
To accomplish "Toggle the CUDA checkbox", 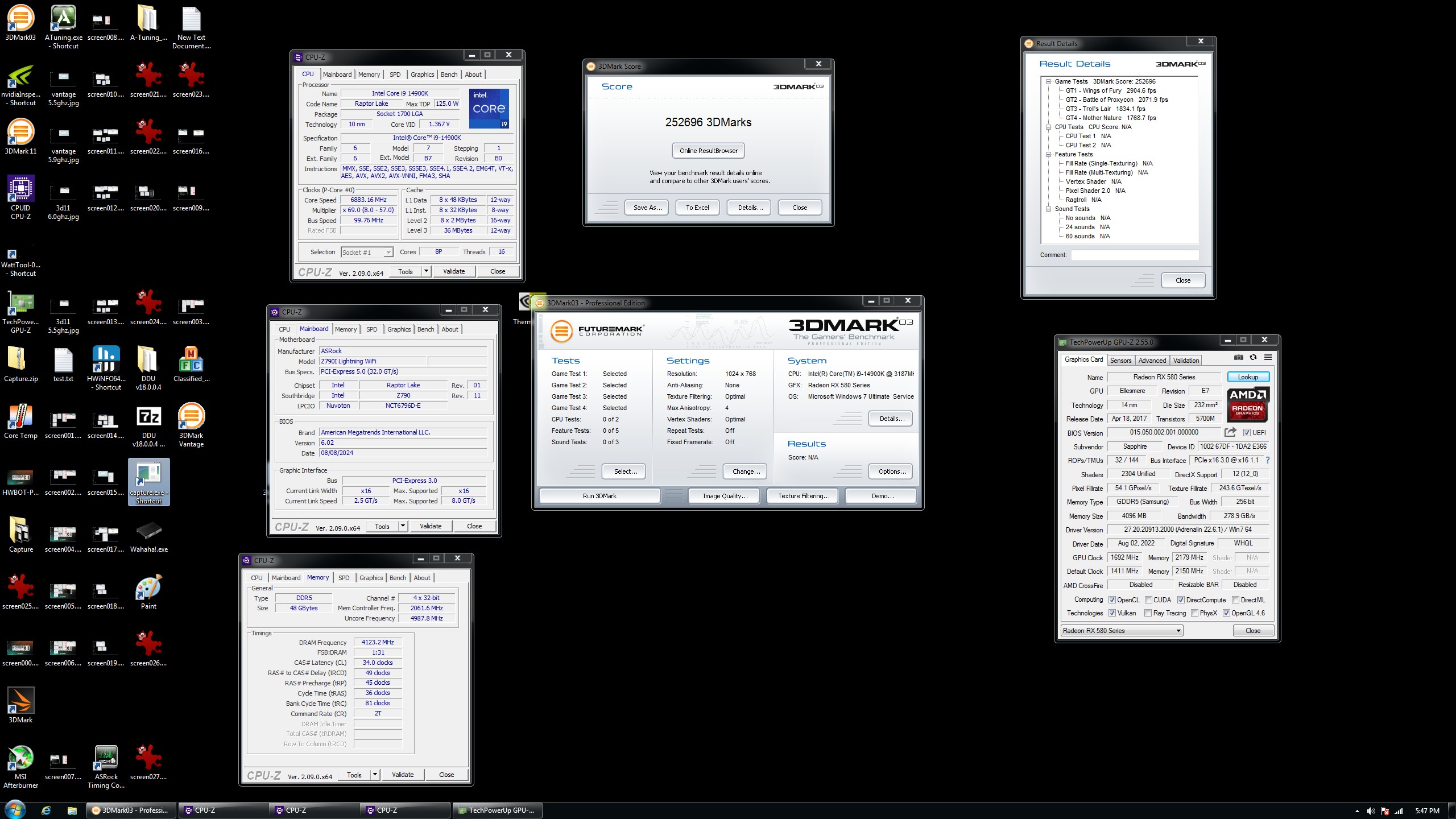I will click(1148, 599).
